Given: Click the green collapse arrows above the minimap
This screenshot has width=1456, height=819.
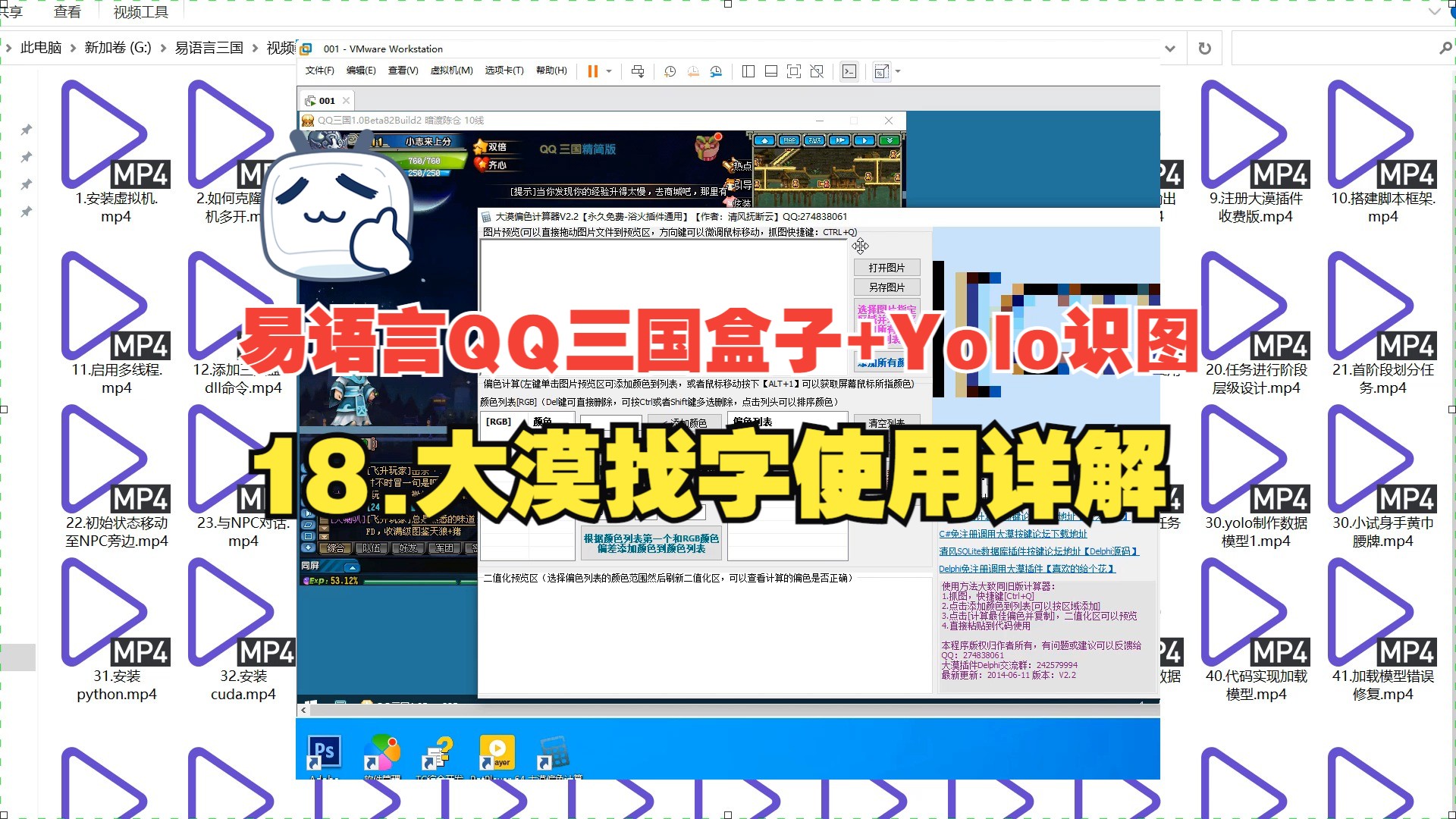Looking at the screenshot, I should 889,140.
